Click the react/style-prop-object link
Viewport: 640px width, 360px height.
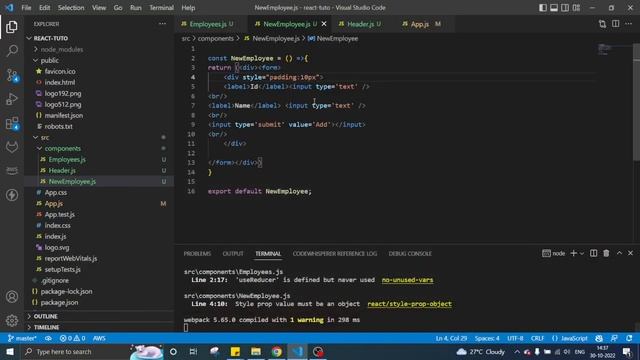pos(409,304)
